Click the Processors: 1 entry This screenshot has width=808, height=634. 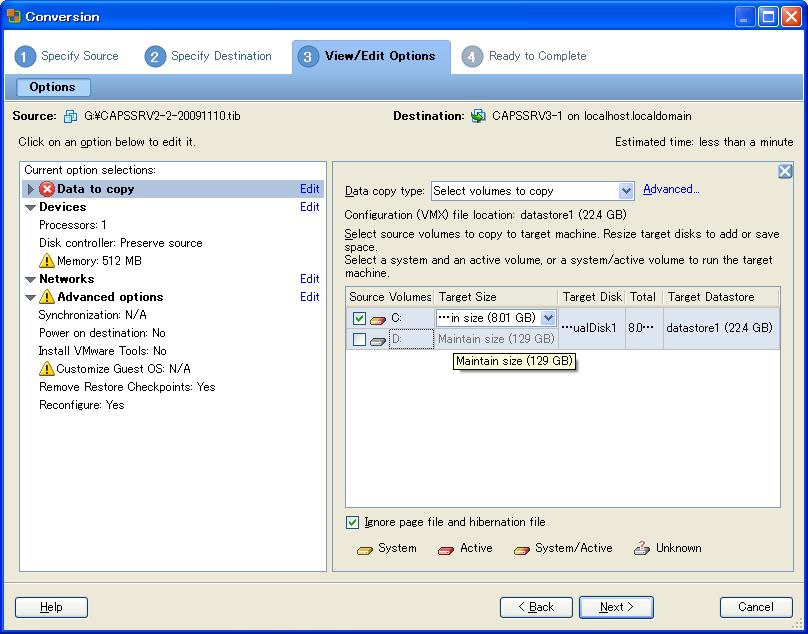pyautogui.click(x=73, y=225)
